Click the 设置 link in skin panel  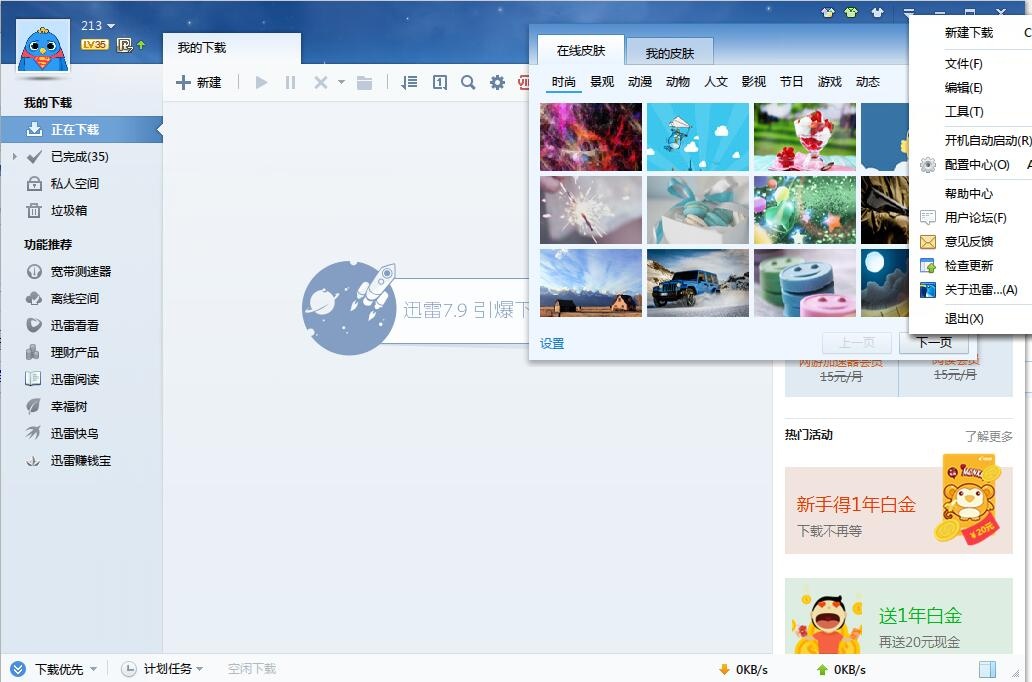[552, 344]
